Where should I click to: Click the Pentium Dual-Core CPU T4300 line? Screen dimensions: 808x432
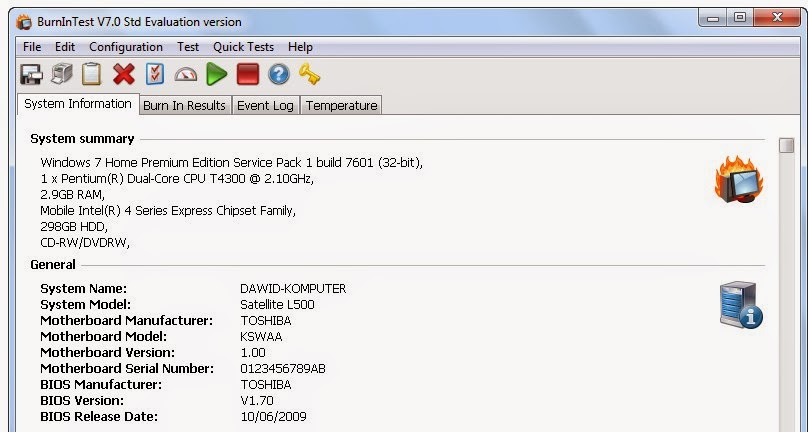177,178
